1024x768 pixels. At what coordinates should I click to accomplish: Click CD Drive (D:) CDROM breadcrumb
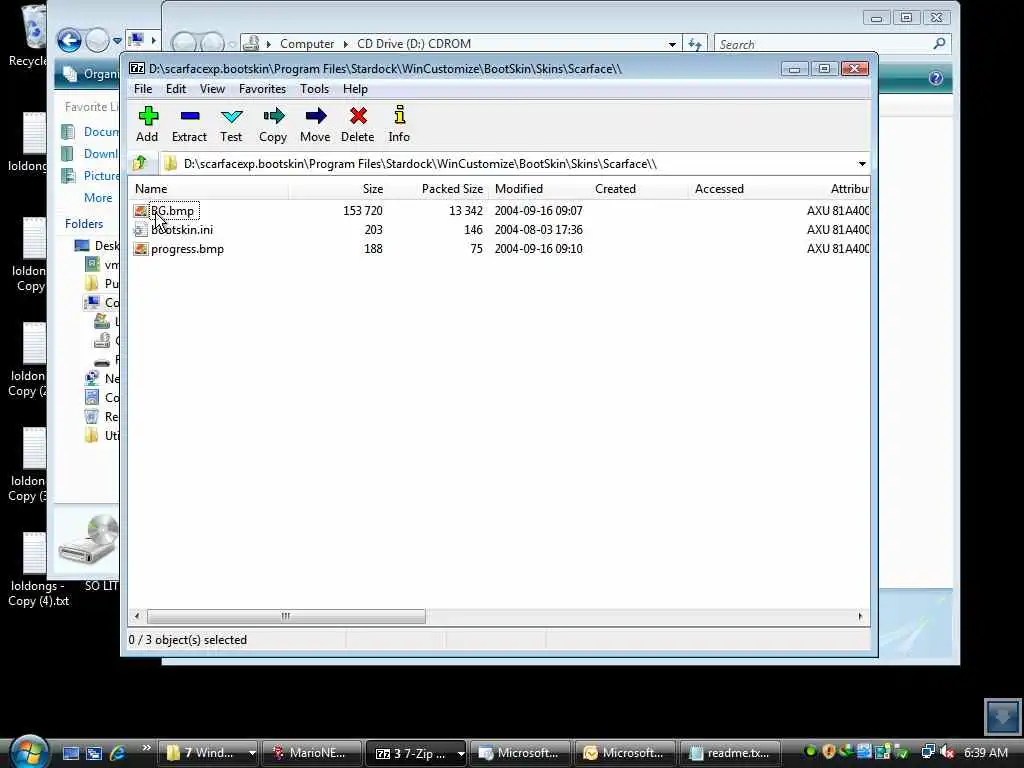pos(413,44)
